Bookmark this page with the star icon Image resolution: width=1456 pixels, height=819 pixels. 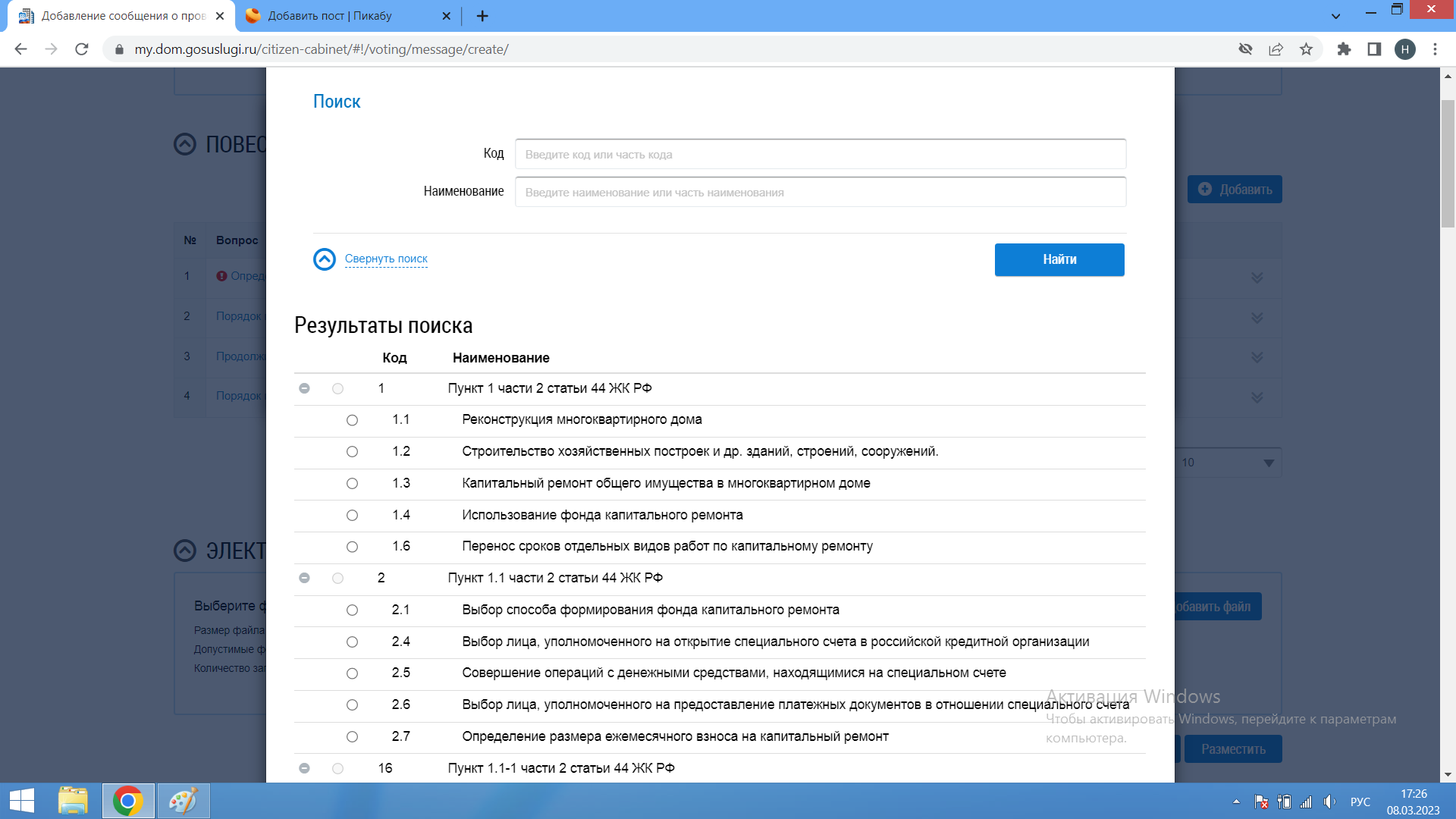(1306, 49)
